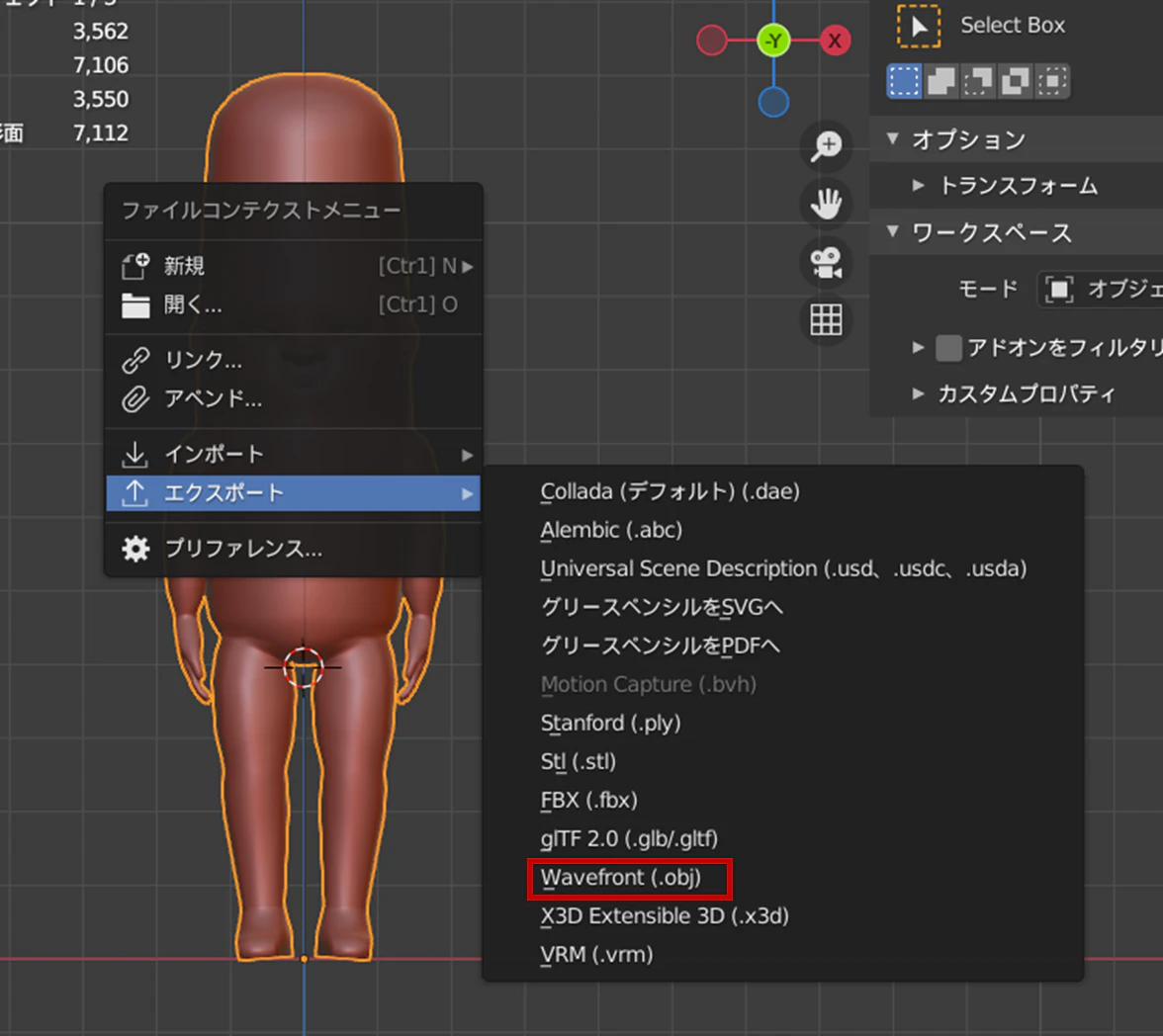Export as X3D Extensible 3D
The image size is (1163, 1036).
coord(783,915)
